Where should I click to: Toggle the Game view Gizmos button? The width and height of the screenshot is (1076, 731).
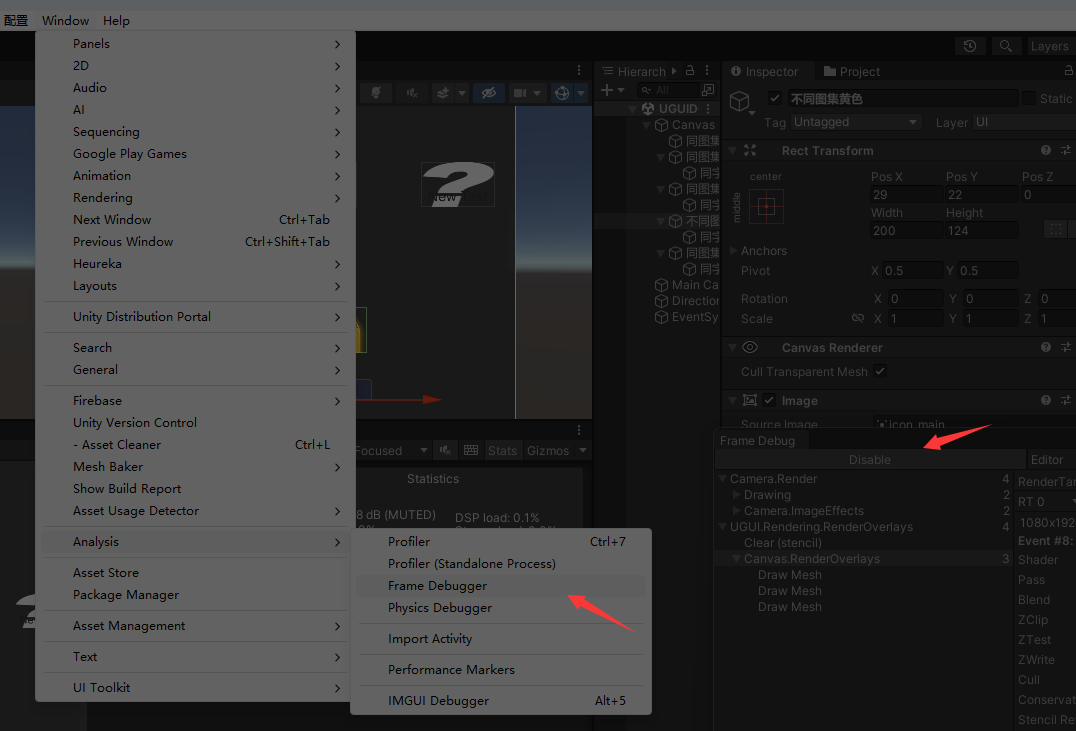tap(548, 450)
